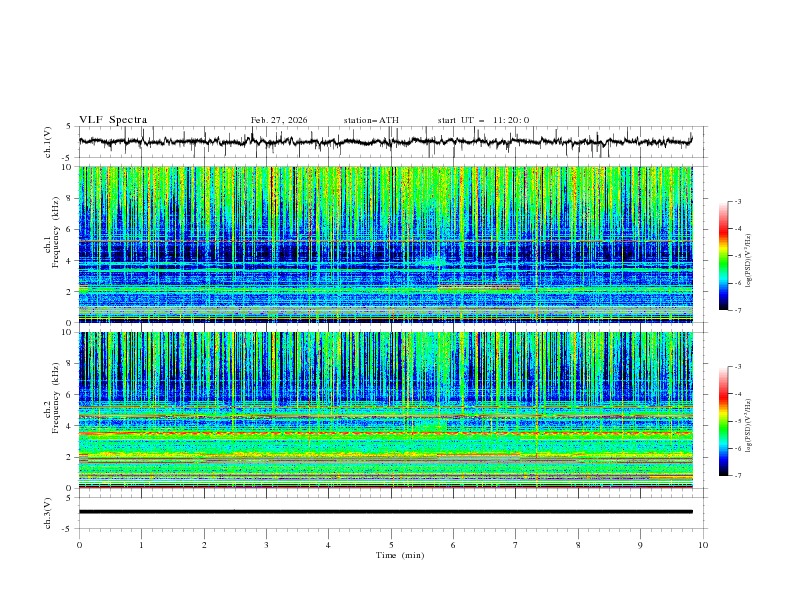Click time axis tick label "3"
This screenshot has height=612, width=792.
[266, 545]
